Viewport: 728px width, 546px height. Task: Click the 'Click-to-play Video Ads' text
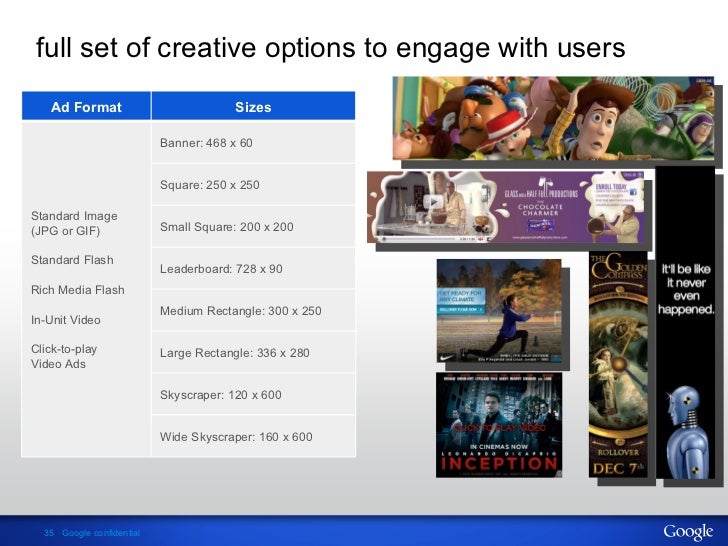64,356
